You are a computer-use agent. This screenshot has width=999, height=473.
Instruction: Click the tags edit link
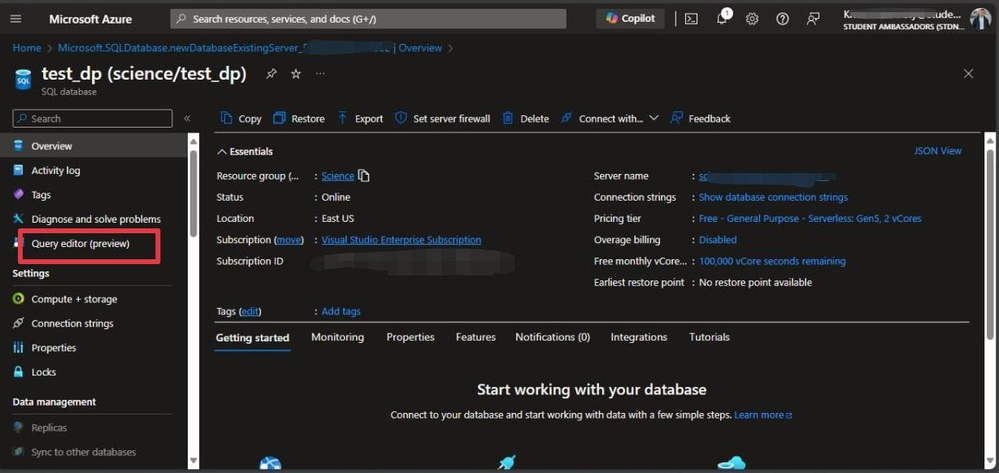(x=250, y=311)
